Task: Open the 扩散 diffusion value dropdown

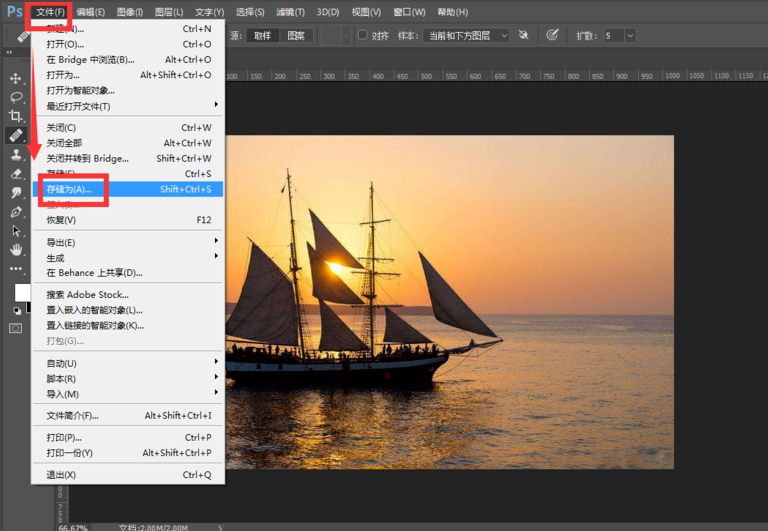Action: (630, 35)
